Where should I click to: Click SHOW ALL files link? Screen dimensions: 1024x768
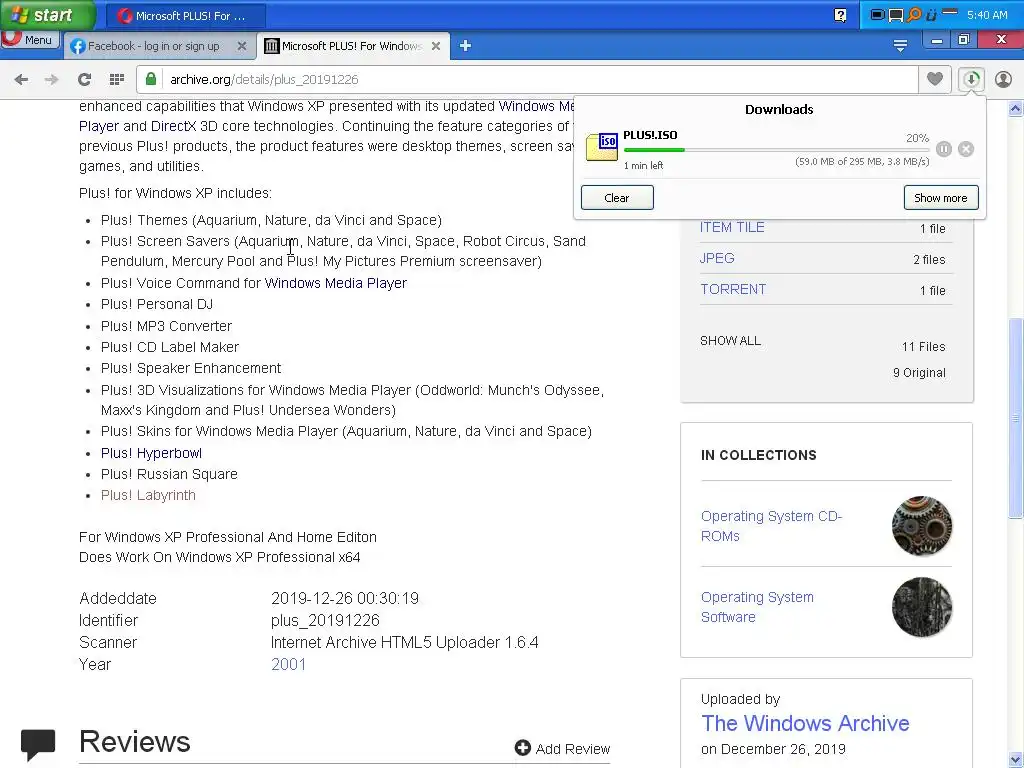point(730,341)
